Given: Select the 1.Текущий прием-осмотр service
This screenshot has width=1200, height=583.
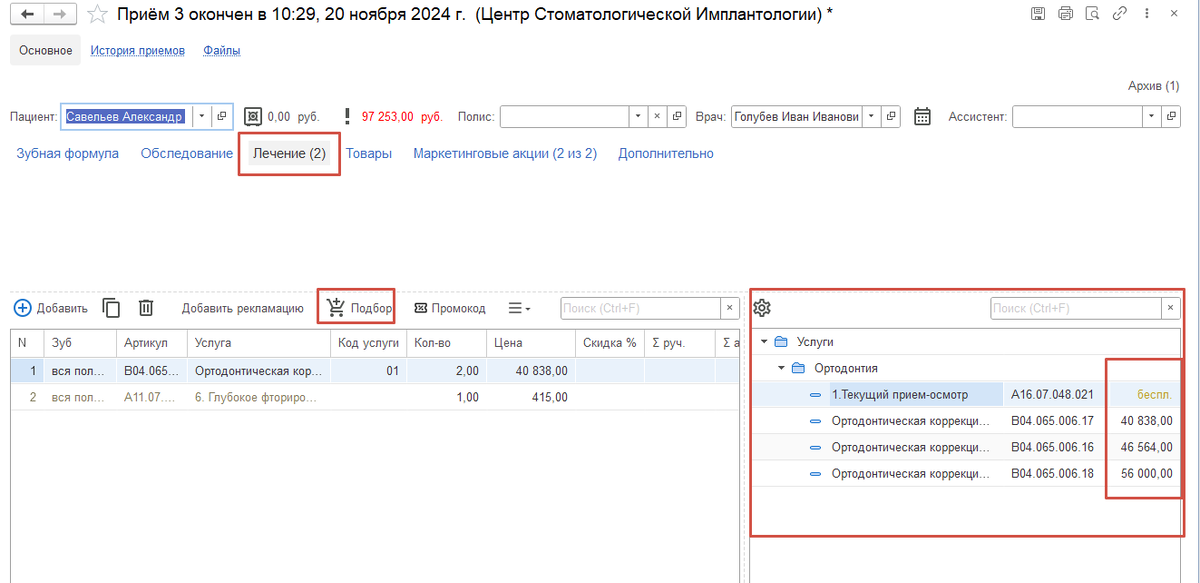Looking at the screenshot, I should (966, 394).
